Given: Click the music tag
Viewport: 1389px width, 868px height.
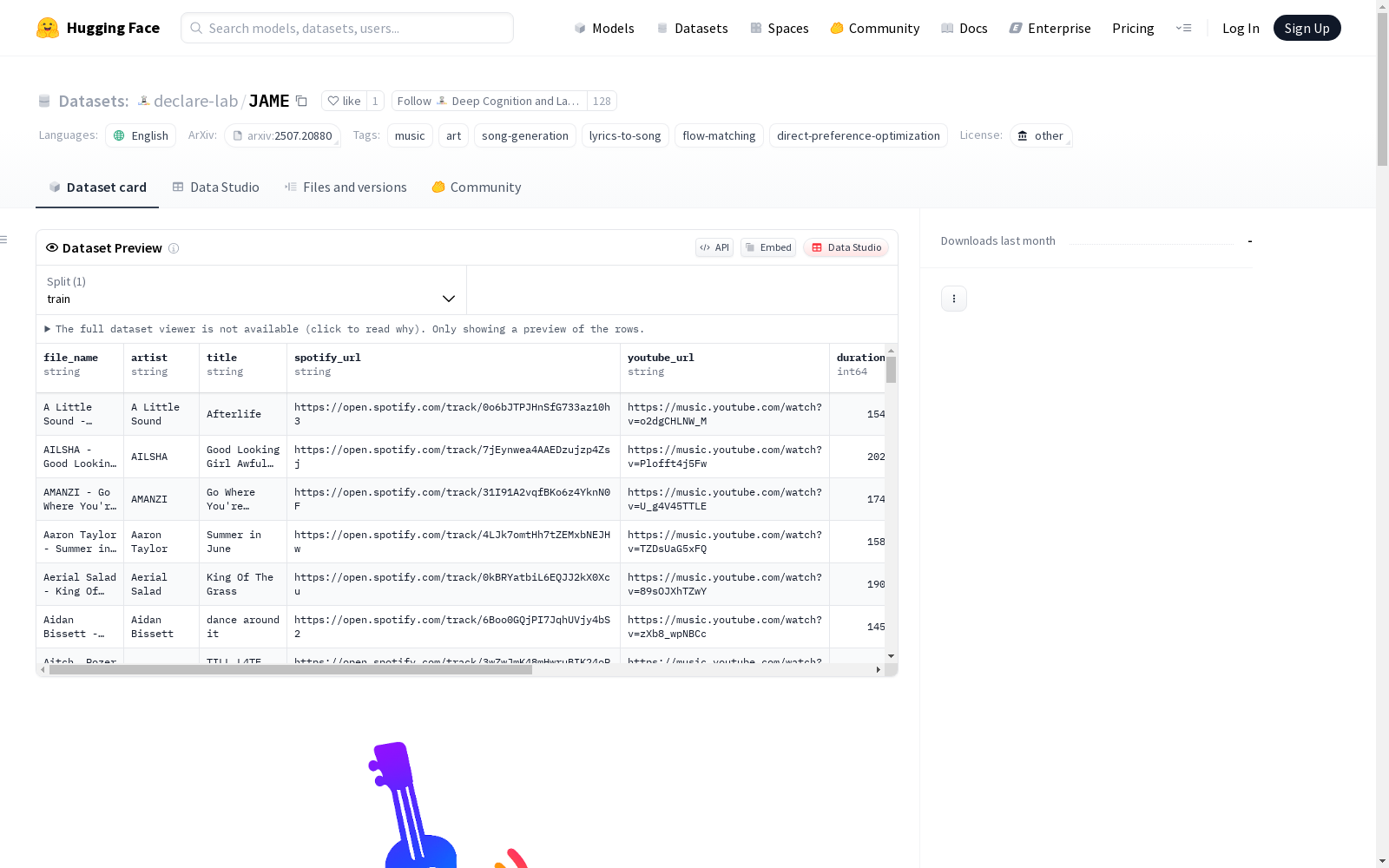Looking at the screenshot, I should point(410,135).
